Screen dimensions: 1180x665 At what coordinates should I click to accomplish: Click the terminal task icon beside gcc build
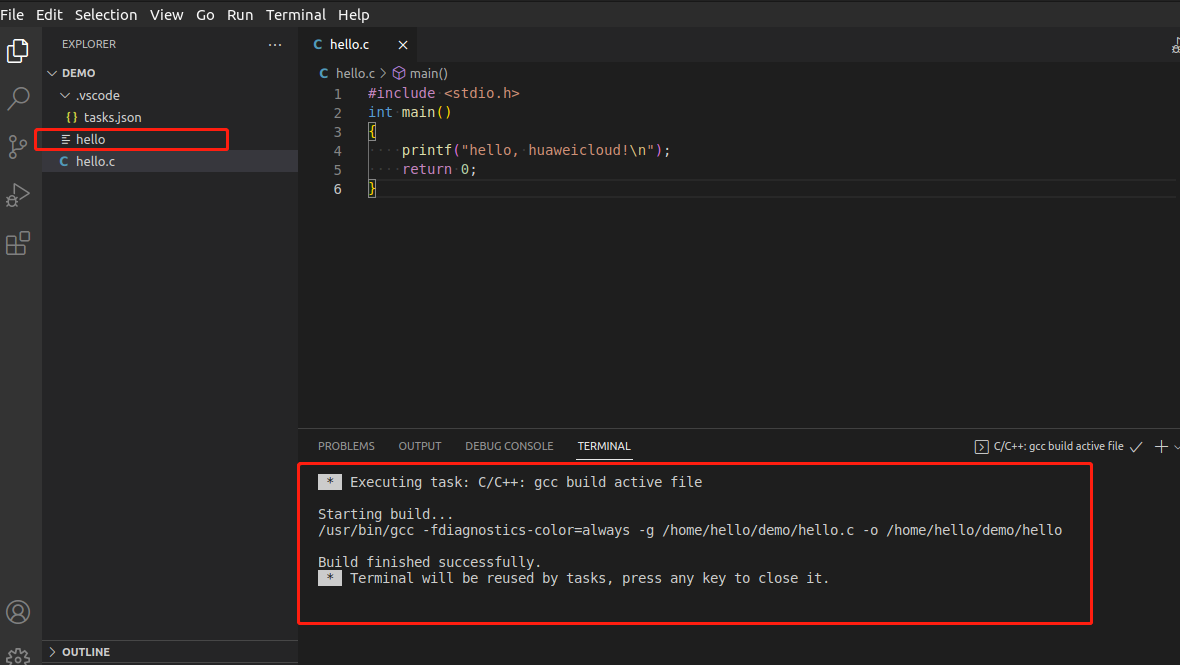(x=981, y=447)
